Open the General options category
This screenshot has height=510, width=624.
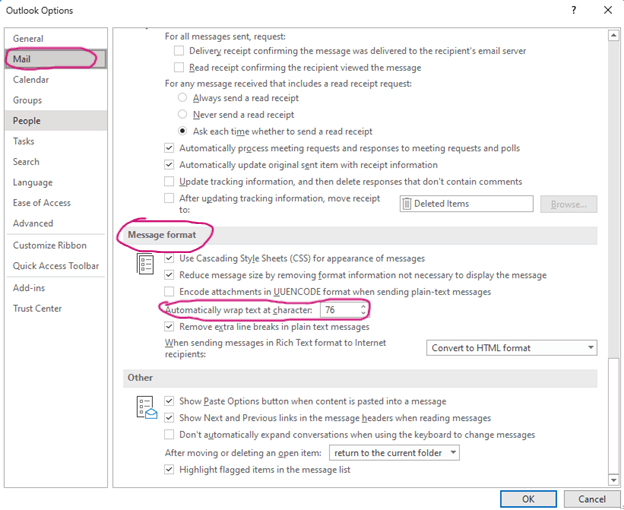pos(56,39)
